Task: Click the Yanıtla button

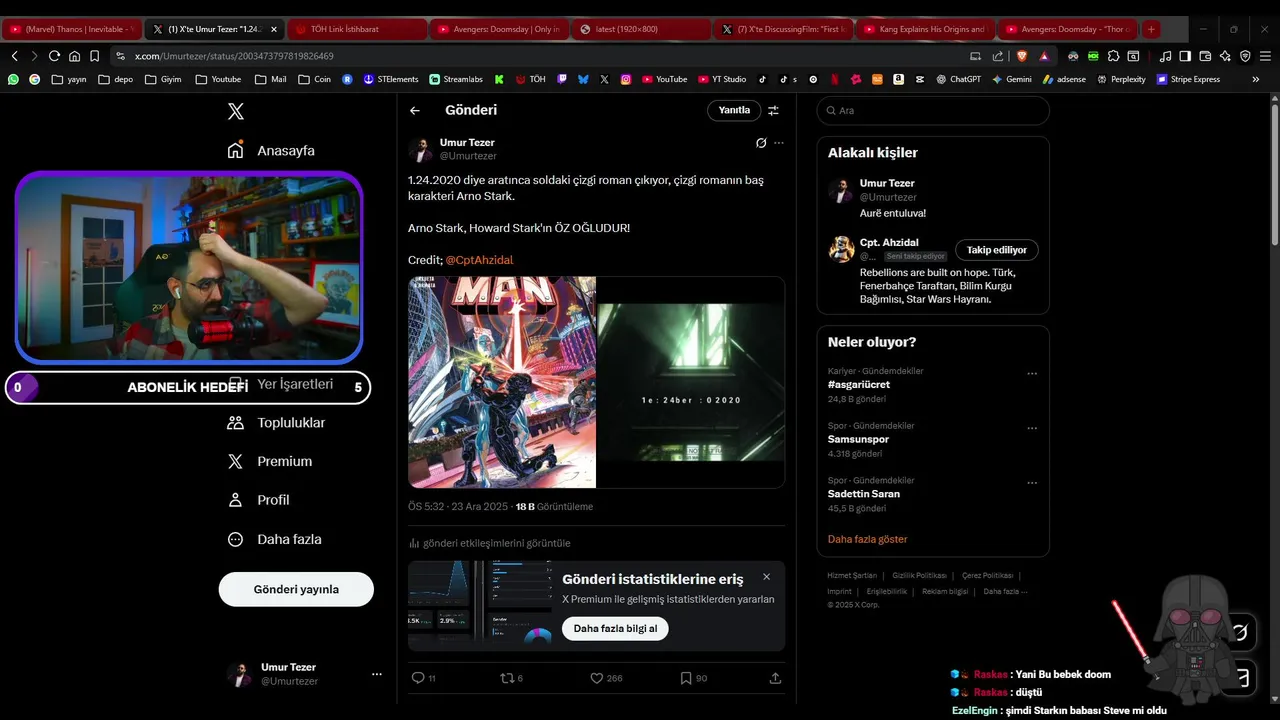Action: click(734, 110)
